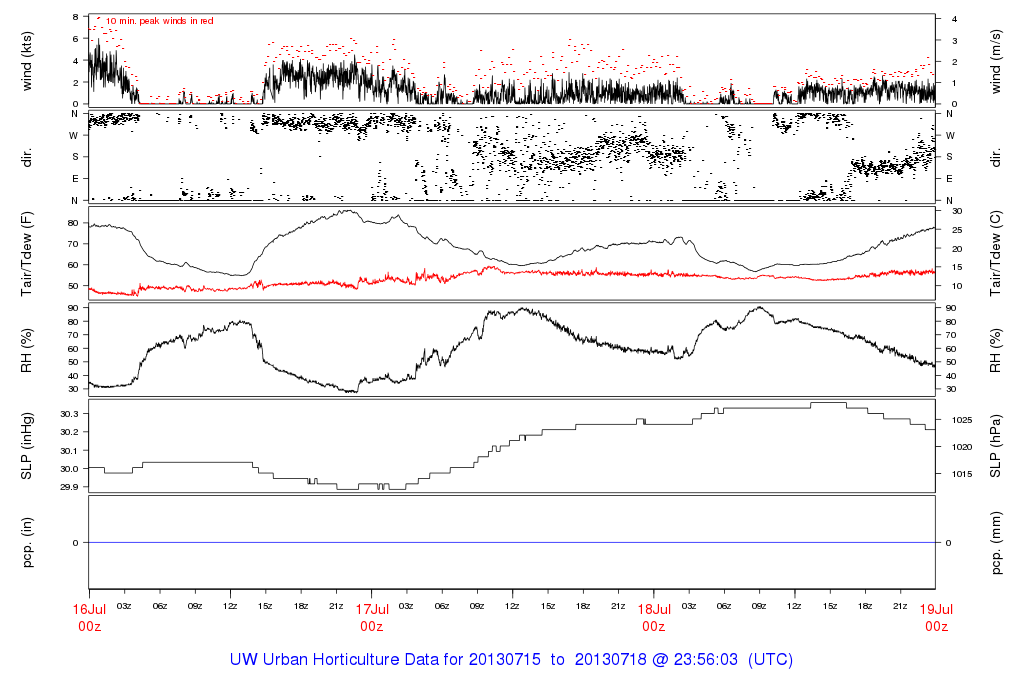Screen dimensions: 1024x700
Task: Select the '29.9' SLP tick value
Action: [69, 487]
